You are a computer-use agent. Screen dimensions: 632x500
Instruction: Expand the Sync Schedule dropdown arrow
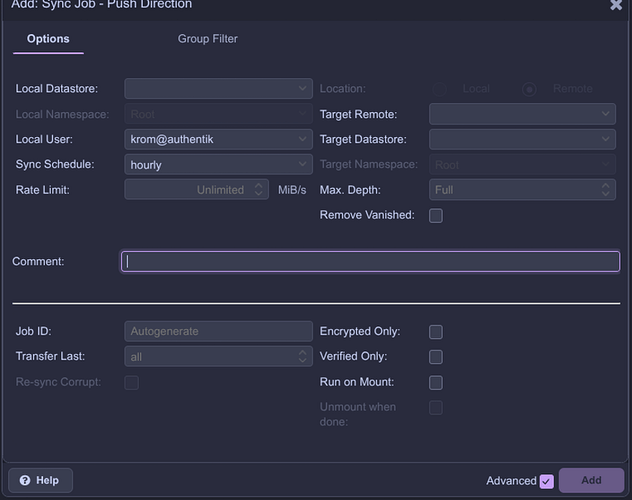[x=304, y=165]
